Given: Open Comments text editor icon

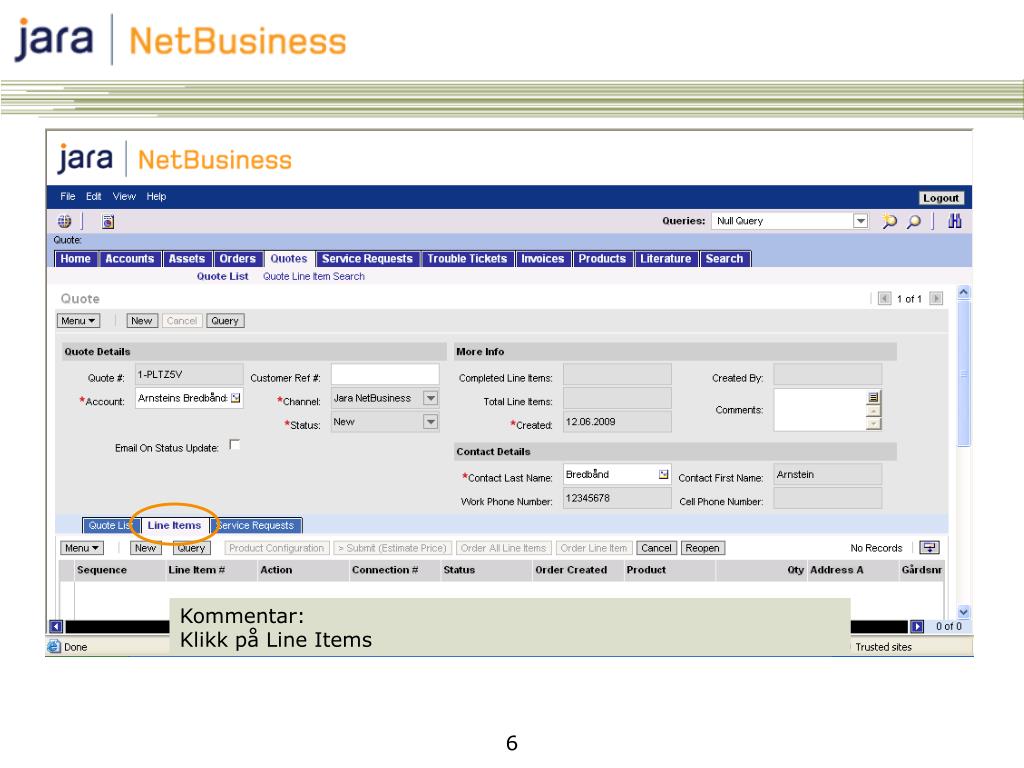Looking at the screenshot, I should click(873, 396).
